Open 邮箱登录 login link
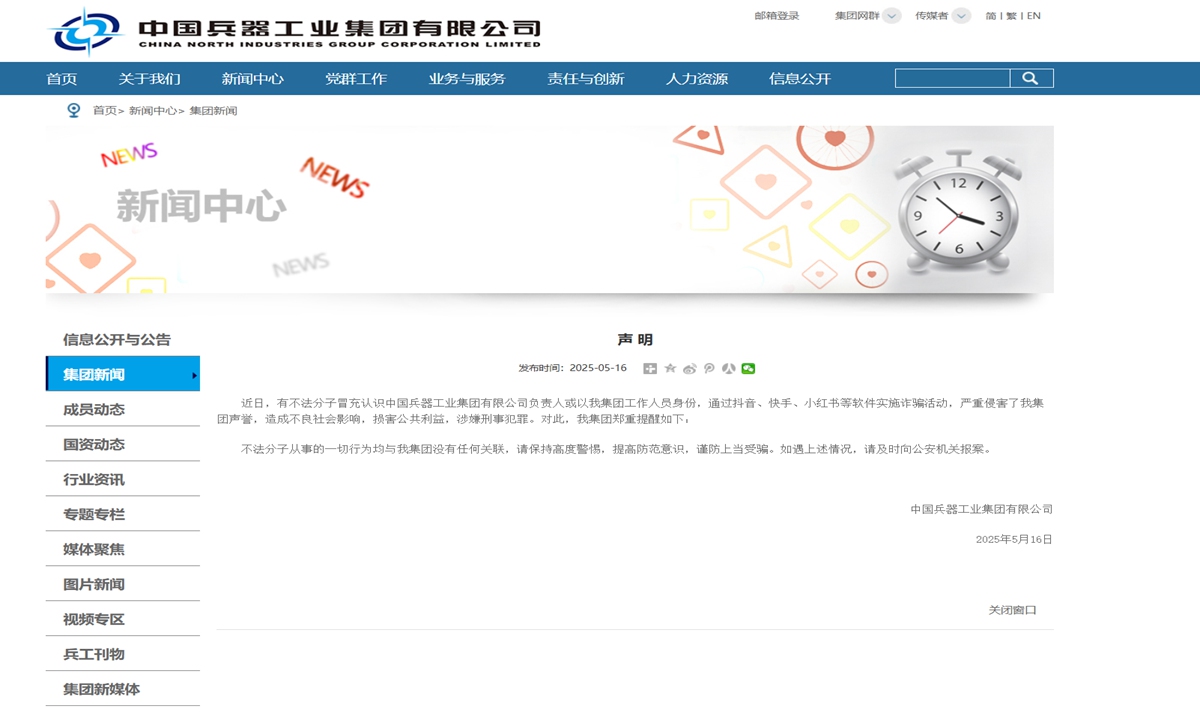 (776, 15)
